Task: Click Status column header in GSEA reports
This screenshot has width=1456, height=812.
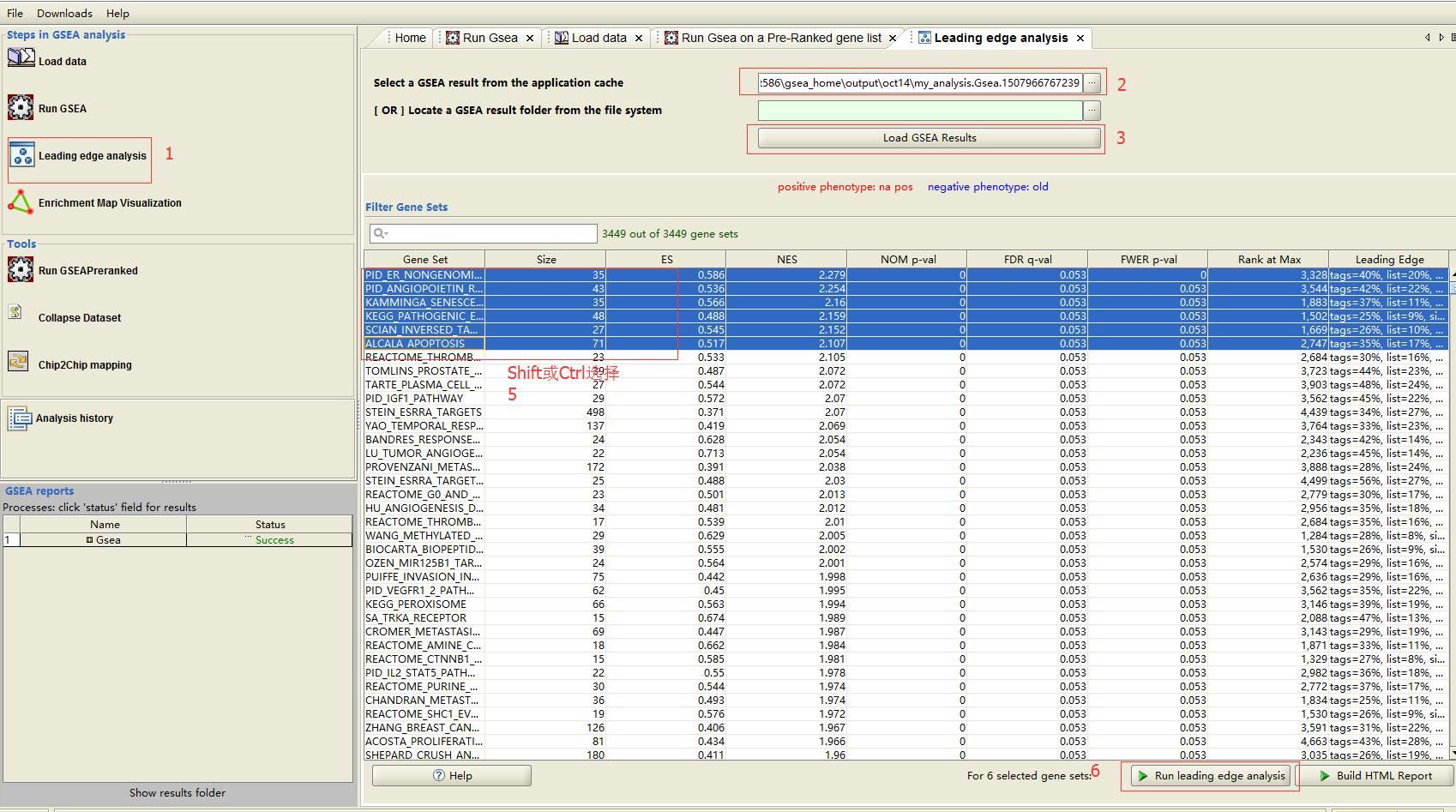Action: [269, 524]
